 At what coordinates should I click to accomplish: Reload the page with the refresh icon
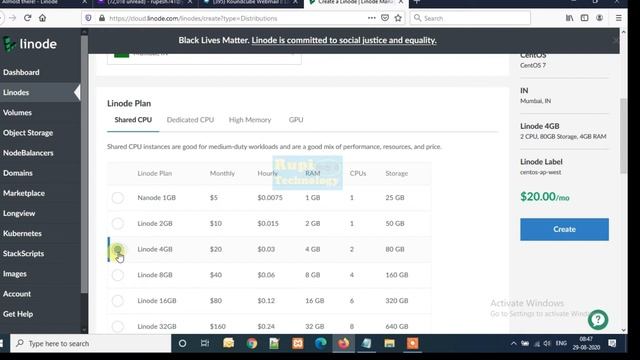27,18
